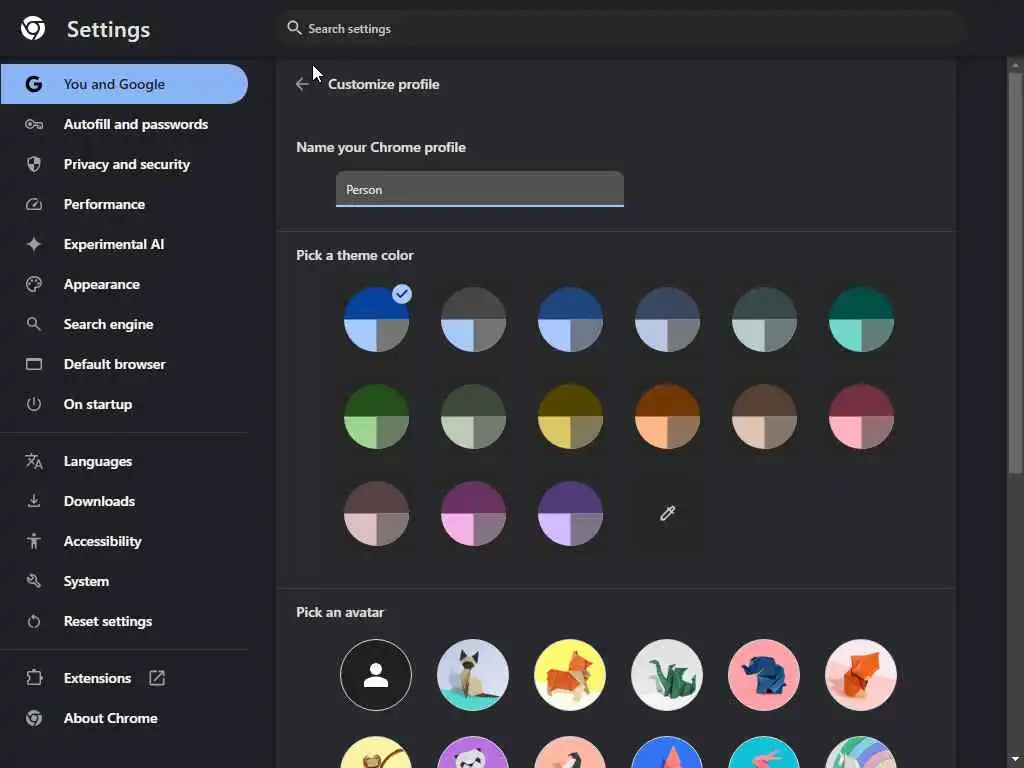Viewport: 1024px width, 768px height.
Task: Click the key icon for Autofill
Action: click(x=34, y=124)
